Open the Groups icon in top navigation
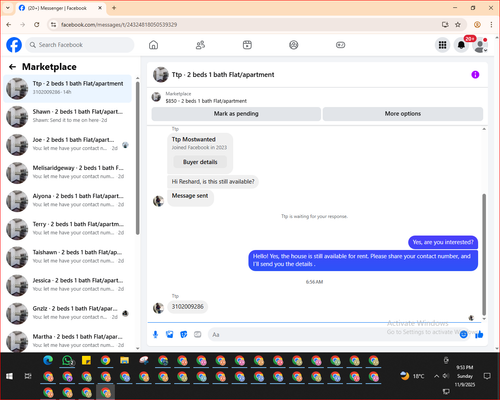Viewport: 500px width, 400px height. point(294,45)
